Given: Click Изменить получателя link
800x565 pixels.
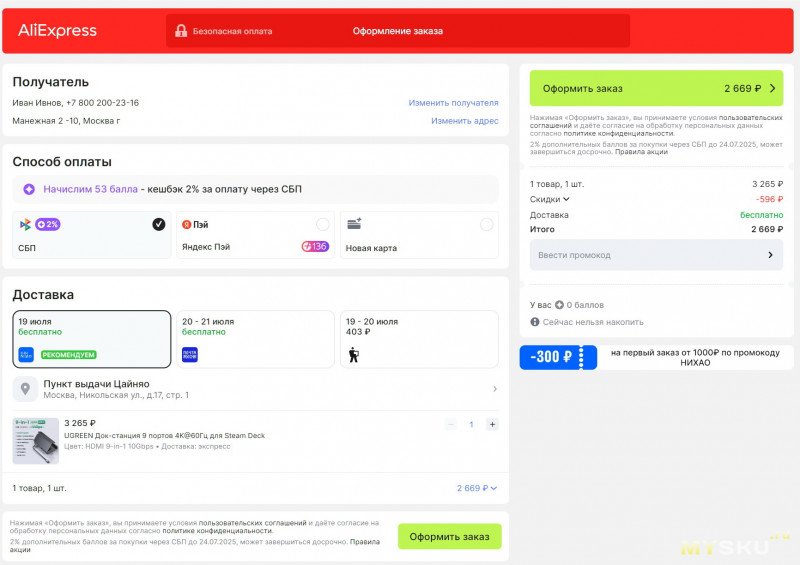Looking at the screenshot, I should [453, 103].
